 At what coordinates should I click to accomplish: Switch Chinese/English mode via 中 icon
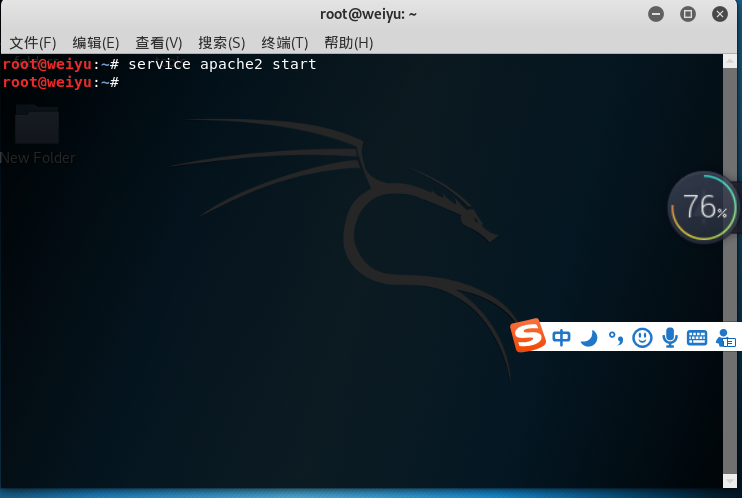pos(561,338)
